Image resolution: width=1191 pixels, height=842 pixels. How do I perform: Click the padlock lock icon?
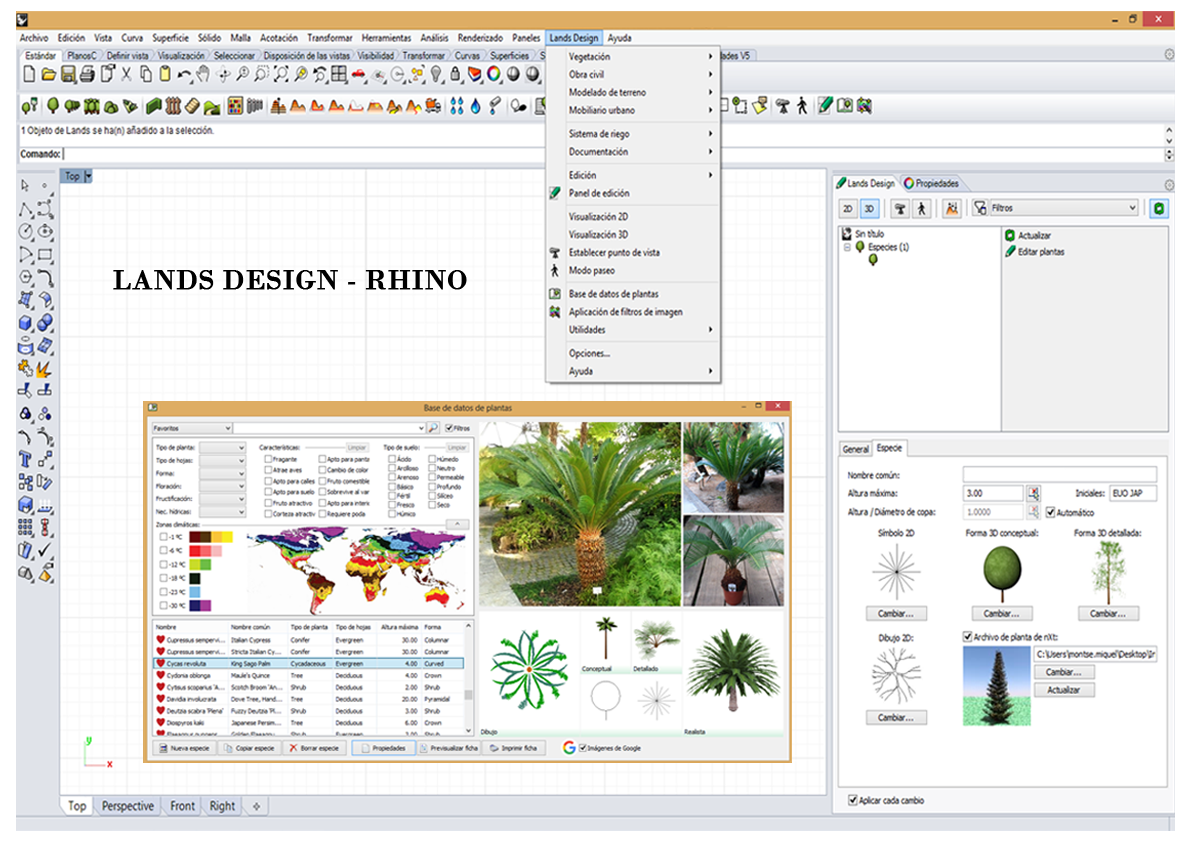click(455, 74)
